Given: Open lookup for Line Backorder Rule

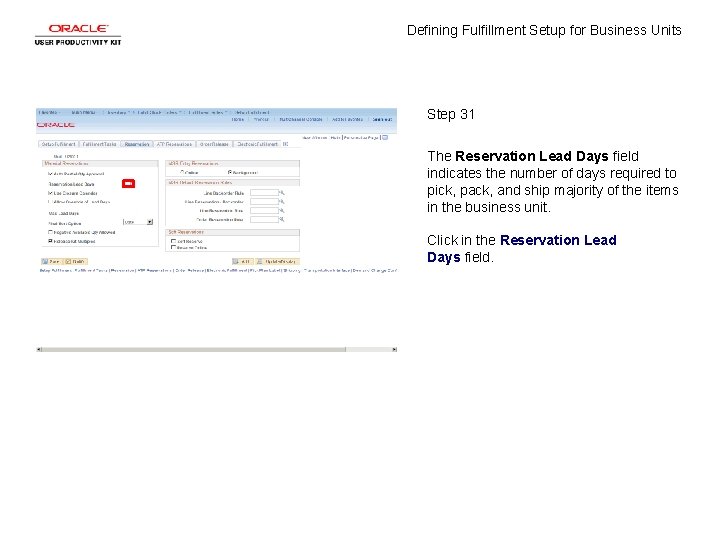Looking at the screenshot, I should [x=282, y=192].
